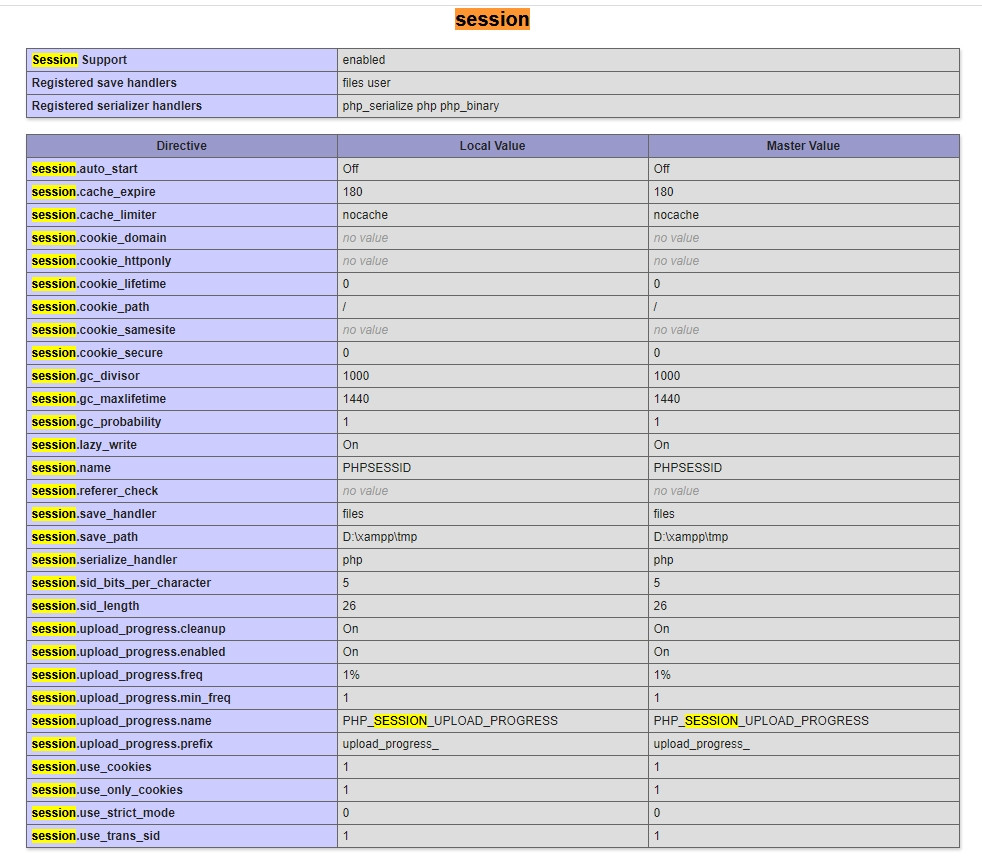Select the session.name directive
Viewport: 982px width, 862px height.
tap(71, 468)
